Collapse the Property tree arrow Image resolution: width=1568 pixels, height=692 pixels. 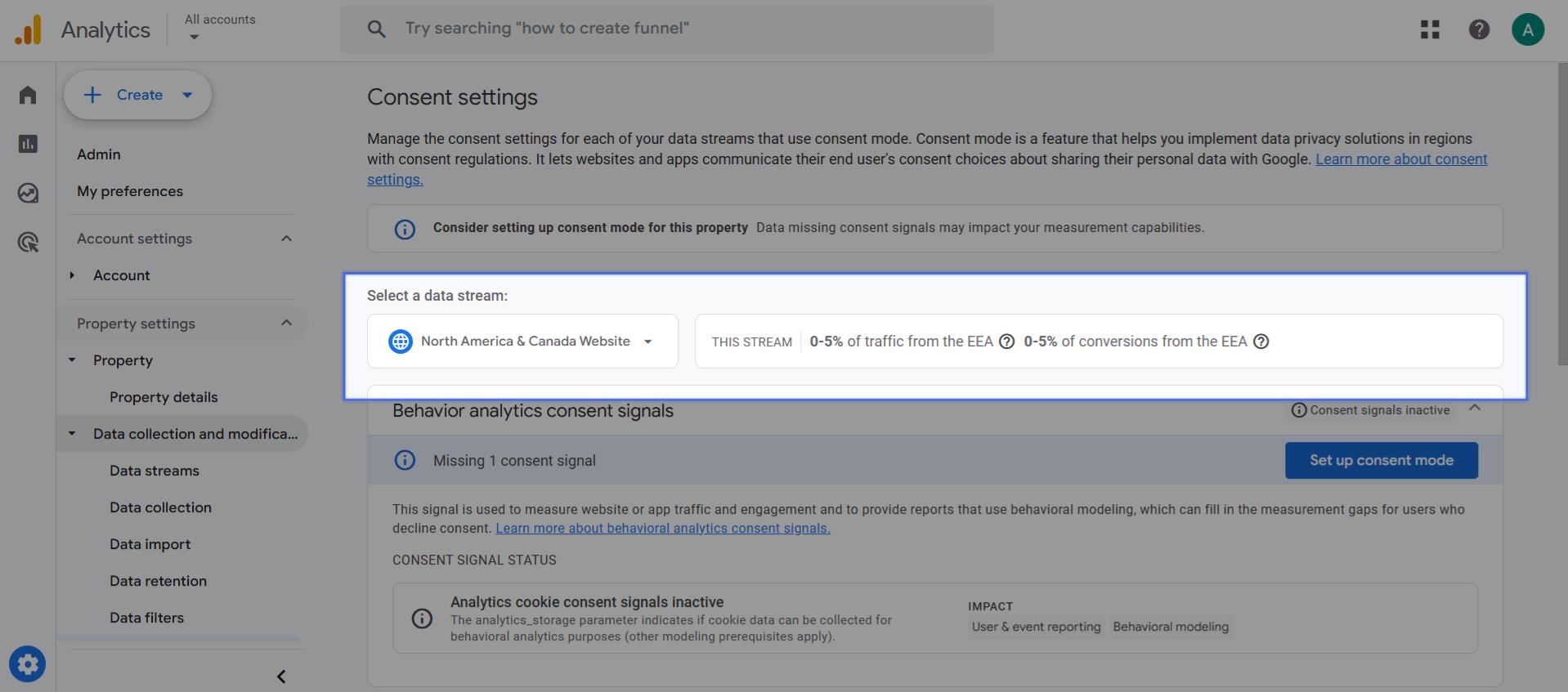coord(72,360)
